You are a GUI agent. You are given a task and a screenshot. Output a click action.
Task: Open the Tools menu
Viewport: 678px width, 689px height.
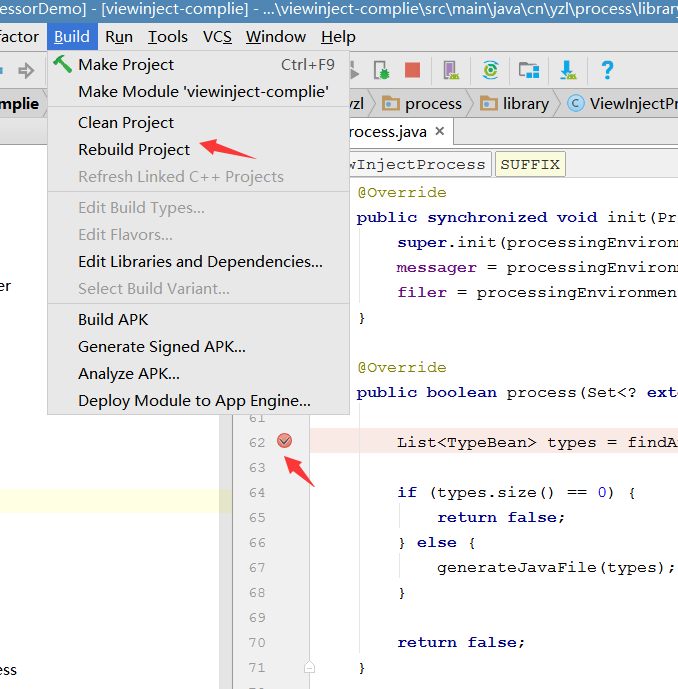coord(168,36)
